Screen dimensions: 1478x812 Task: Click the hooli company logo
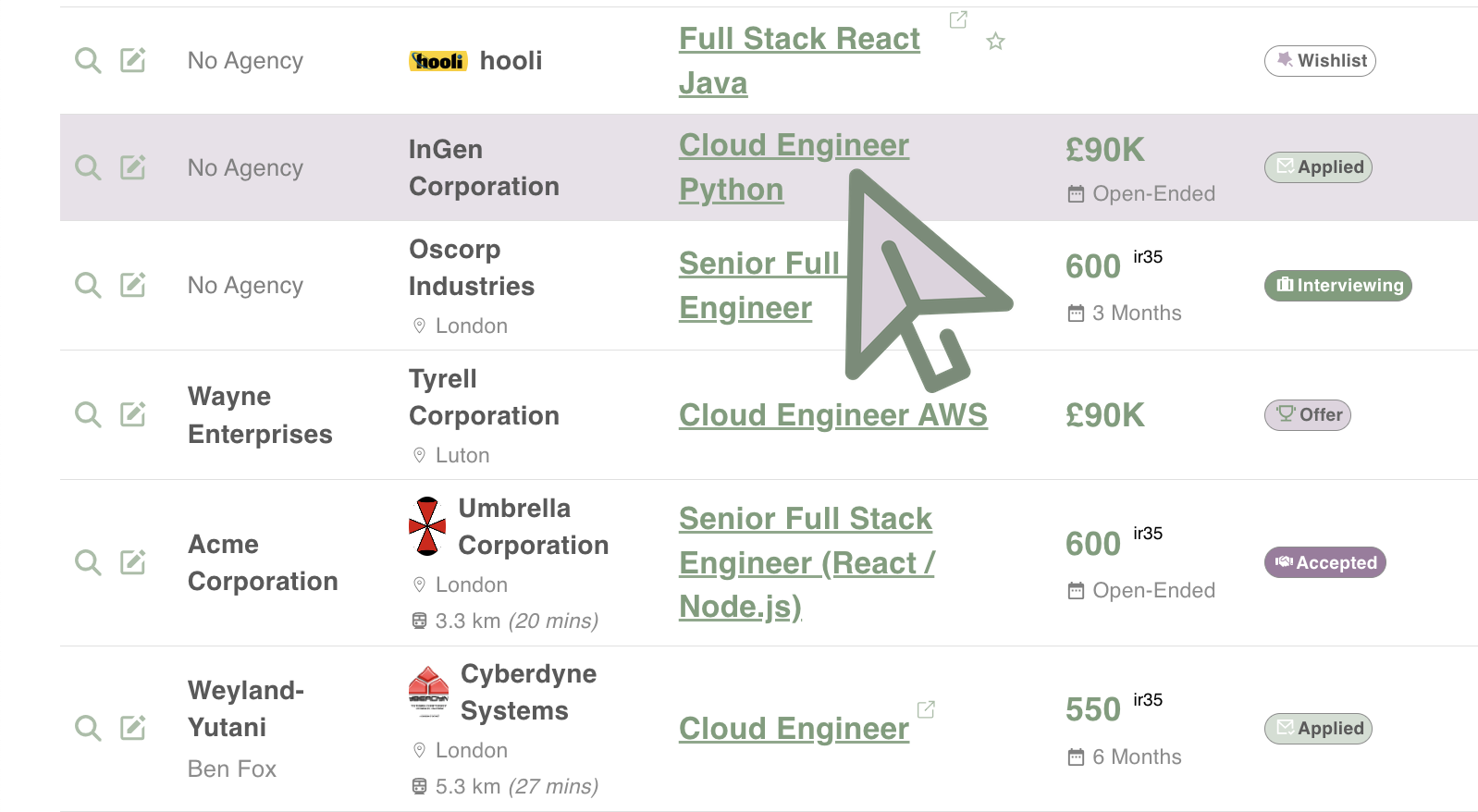tap(437, 61)
